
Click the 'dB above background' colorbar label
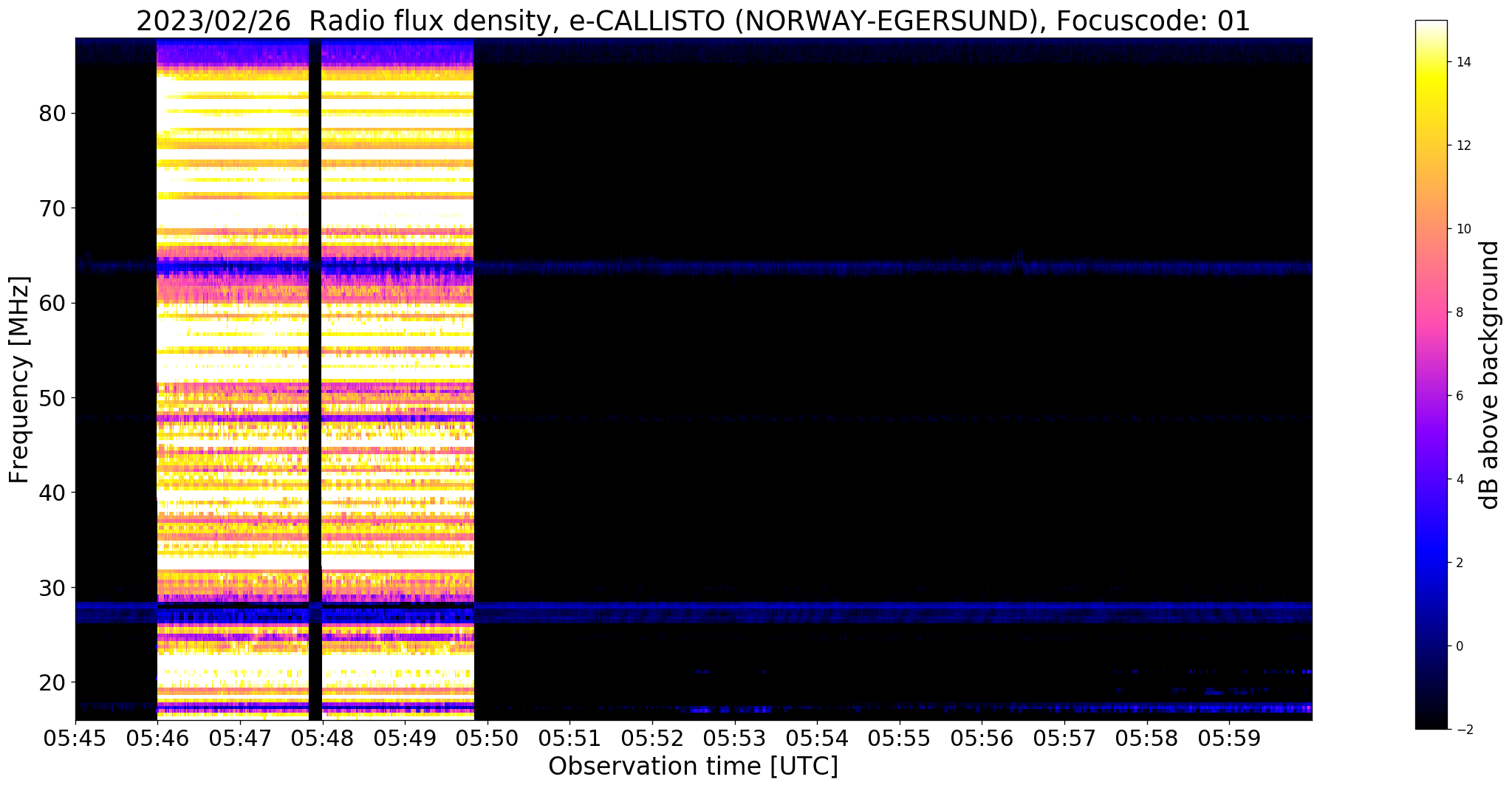pyautogui.click(x=1490, y=375)
